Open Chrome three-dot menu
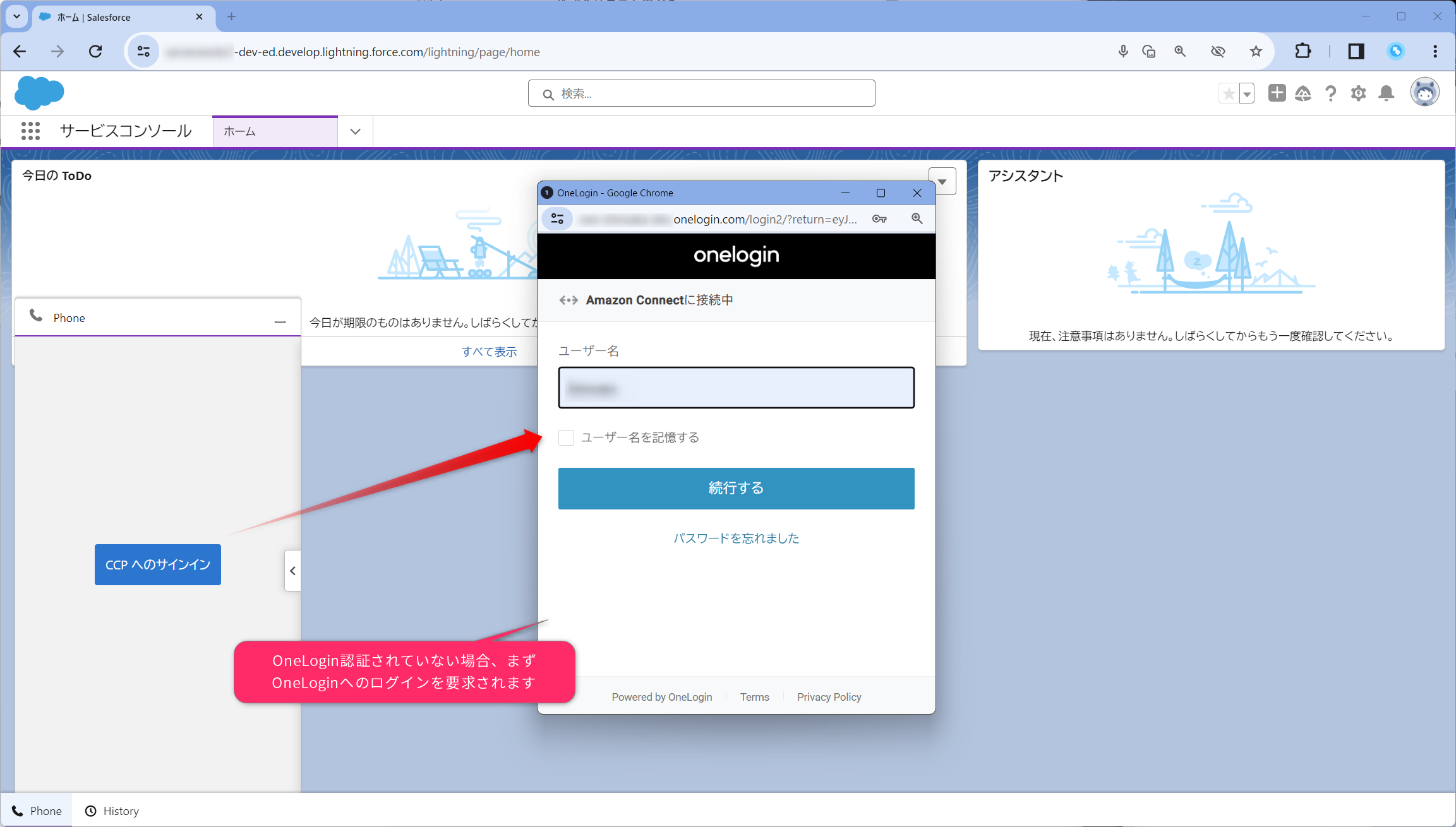This screenshot has height=827, width=1456. [1435, 52]
